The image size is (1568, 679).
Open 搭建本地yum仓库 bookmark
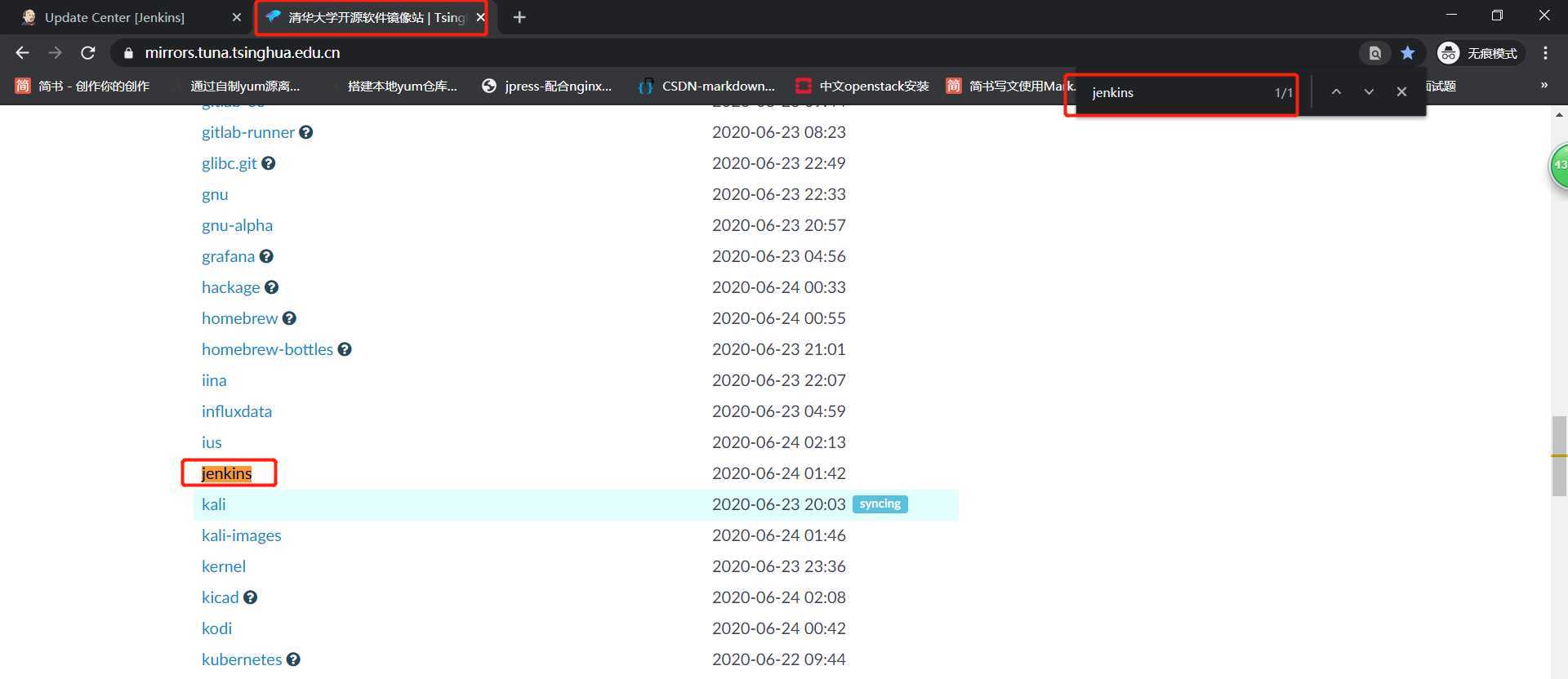pyautogui.click(x=393, y=86)
